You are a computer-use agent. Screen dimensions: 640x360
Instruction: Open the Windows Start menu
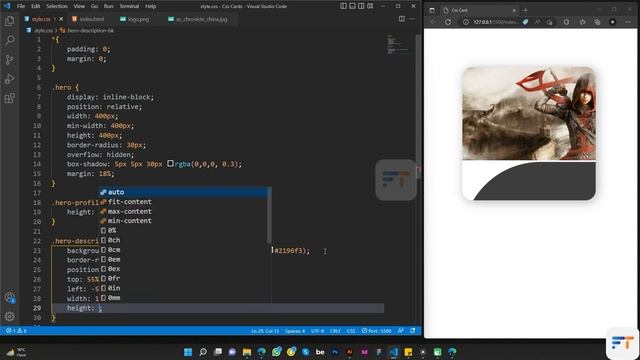click(x=188, y=352)
